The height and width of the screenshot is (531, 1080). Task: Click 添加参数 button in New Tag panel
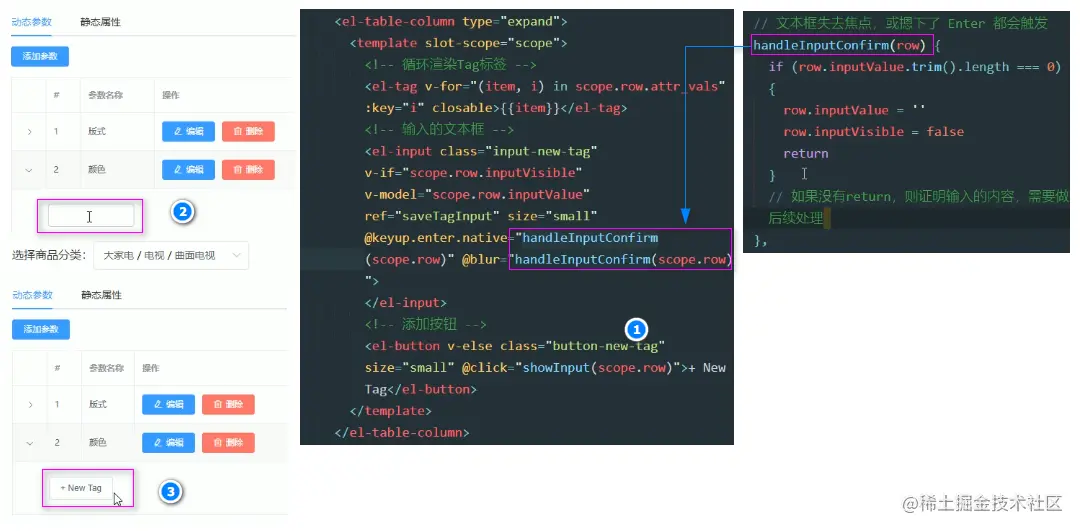click(x=41, y=329)
